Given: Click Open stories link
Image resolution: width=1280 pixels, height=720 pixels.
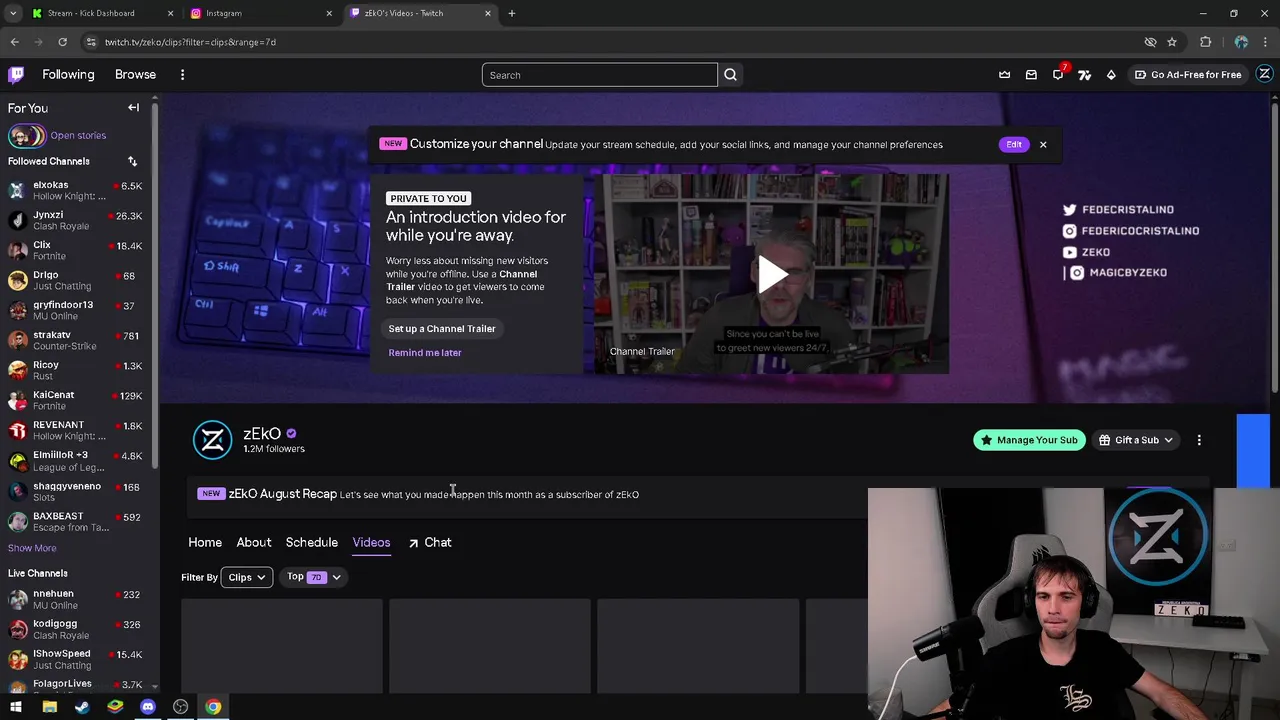Looking at the screenshot, I should [78, 135].
